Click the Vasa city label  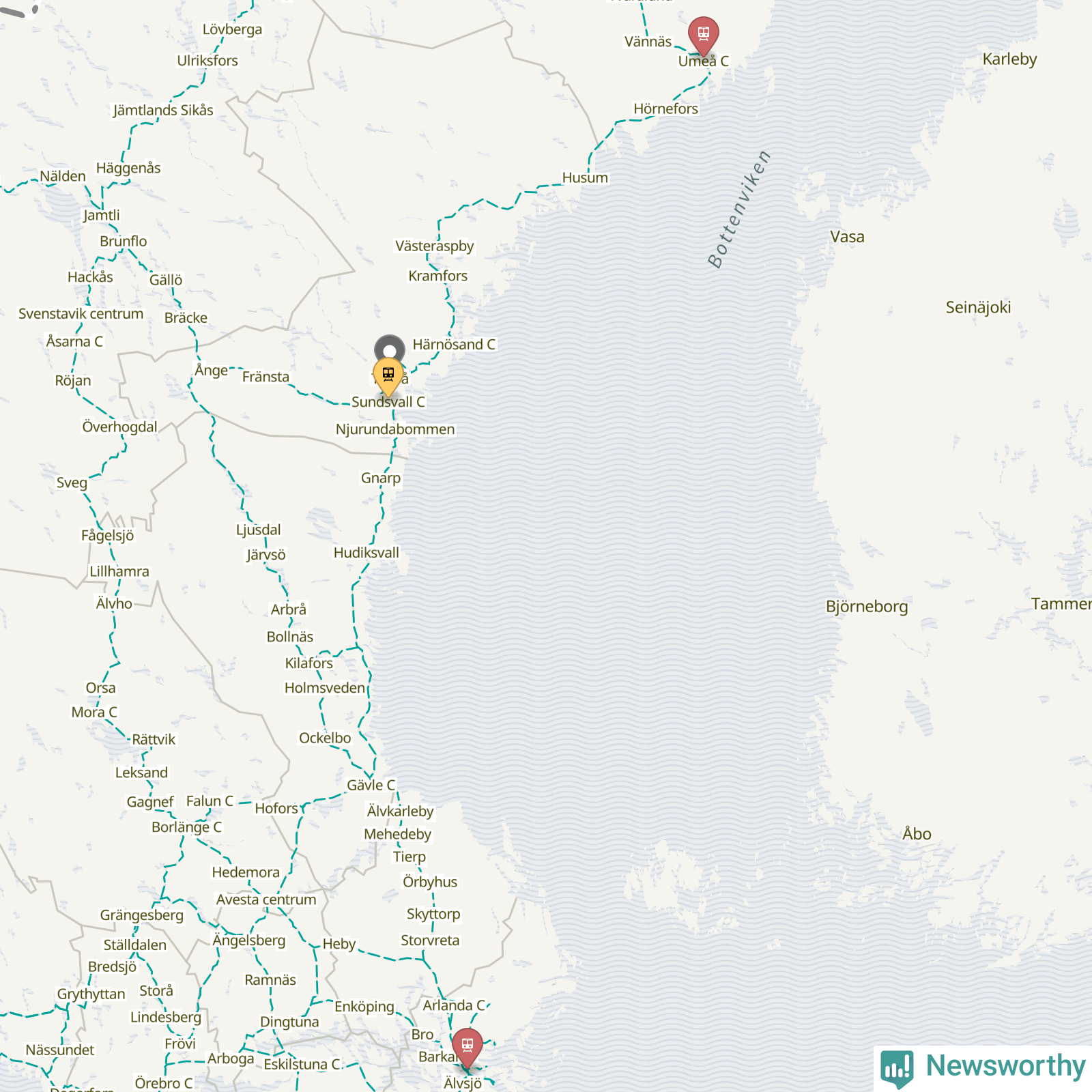coord(847,237)
